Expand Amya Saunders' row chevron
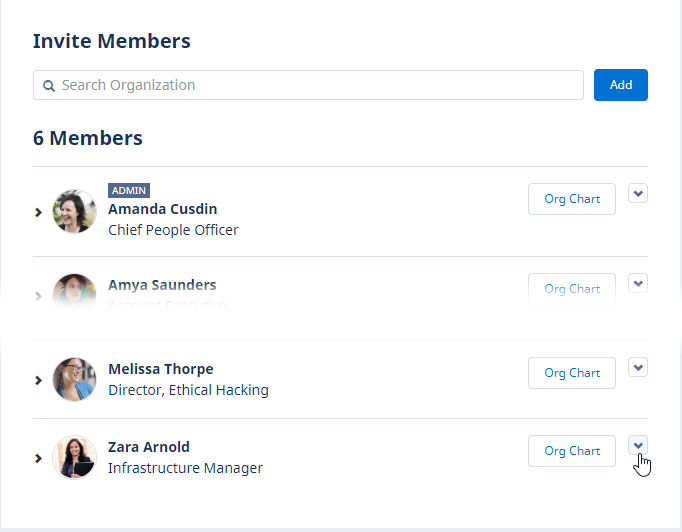Screen dimensions: 682x532 (39, 296)
